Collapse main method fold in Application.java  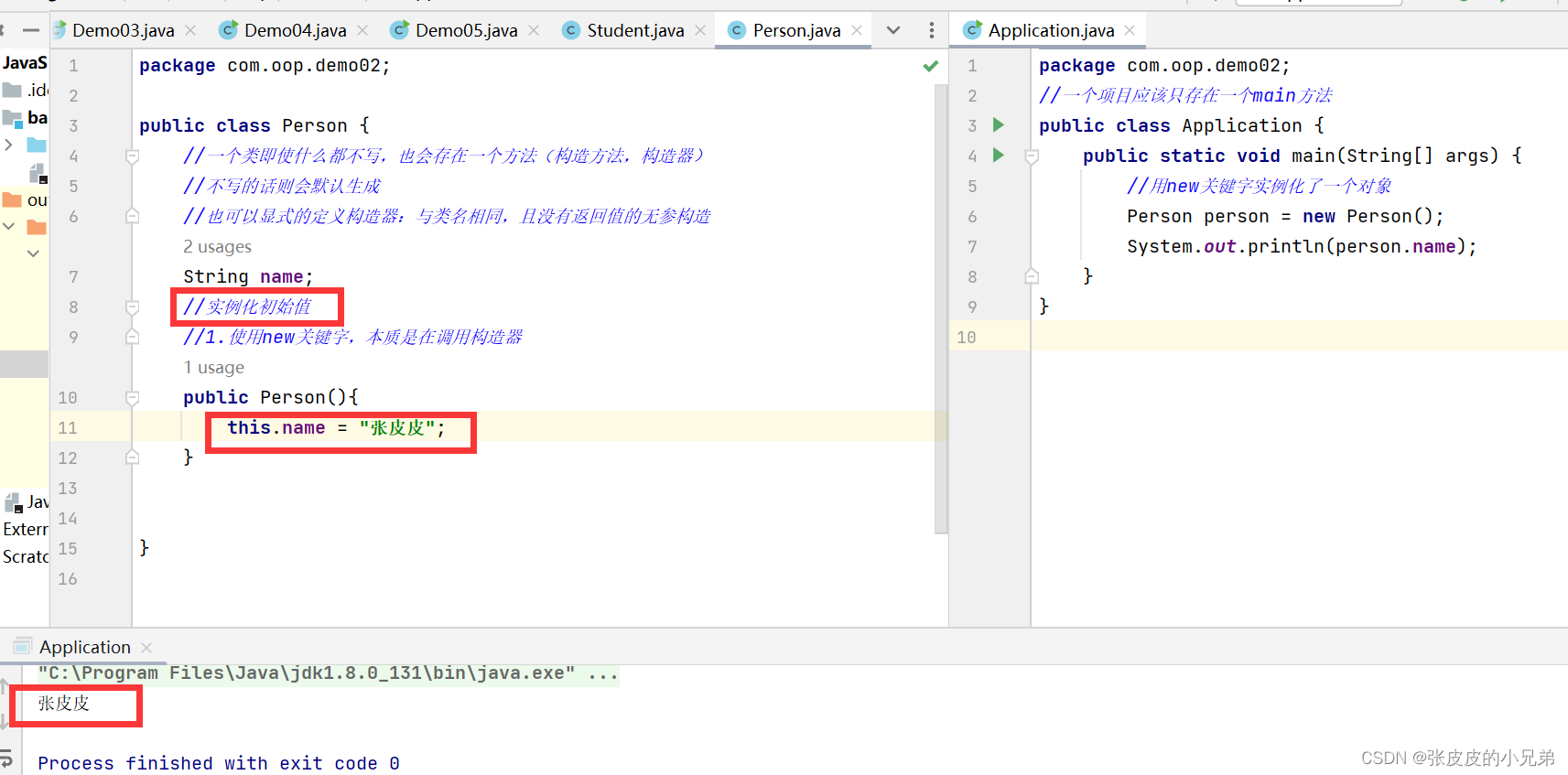click(1032, 156)
